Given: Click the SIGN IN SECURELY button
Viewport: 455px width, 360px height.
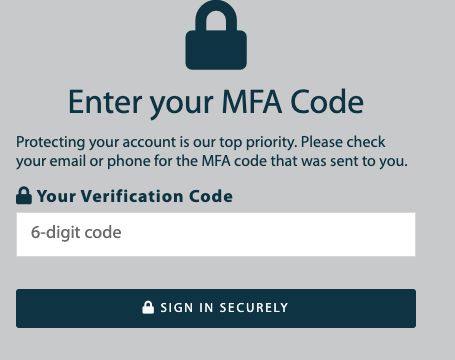Looking at the screenshot, I should point(216,308).
